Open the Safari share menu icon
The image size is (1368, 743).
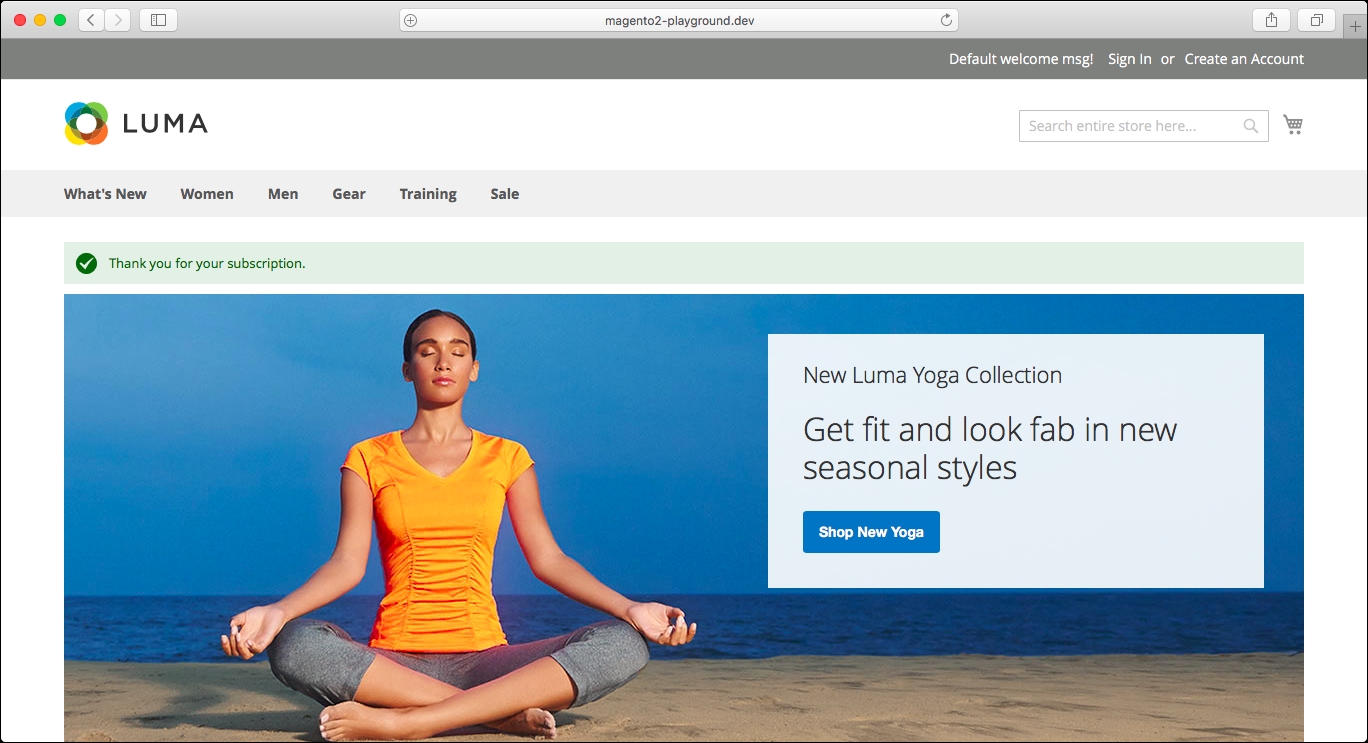(x=1271, y=20)
